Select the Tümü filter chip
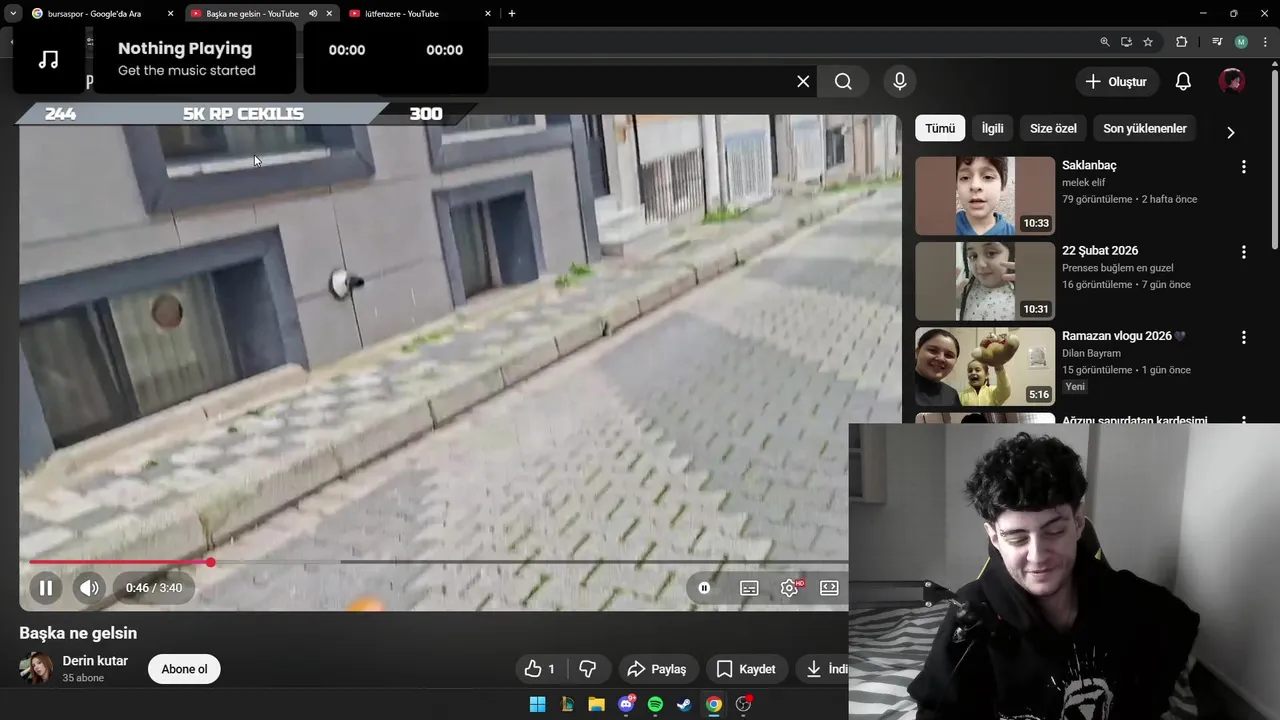The height and width of the screenshot is (720, 1280). pyautogui.click(x=940, y=128)
